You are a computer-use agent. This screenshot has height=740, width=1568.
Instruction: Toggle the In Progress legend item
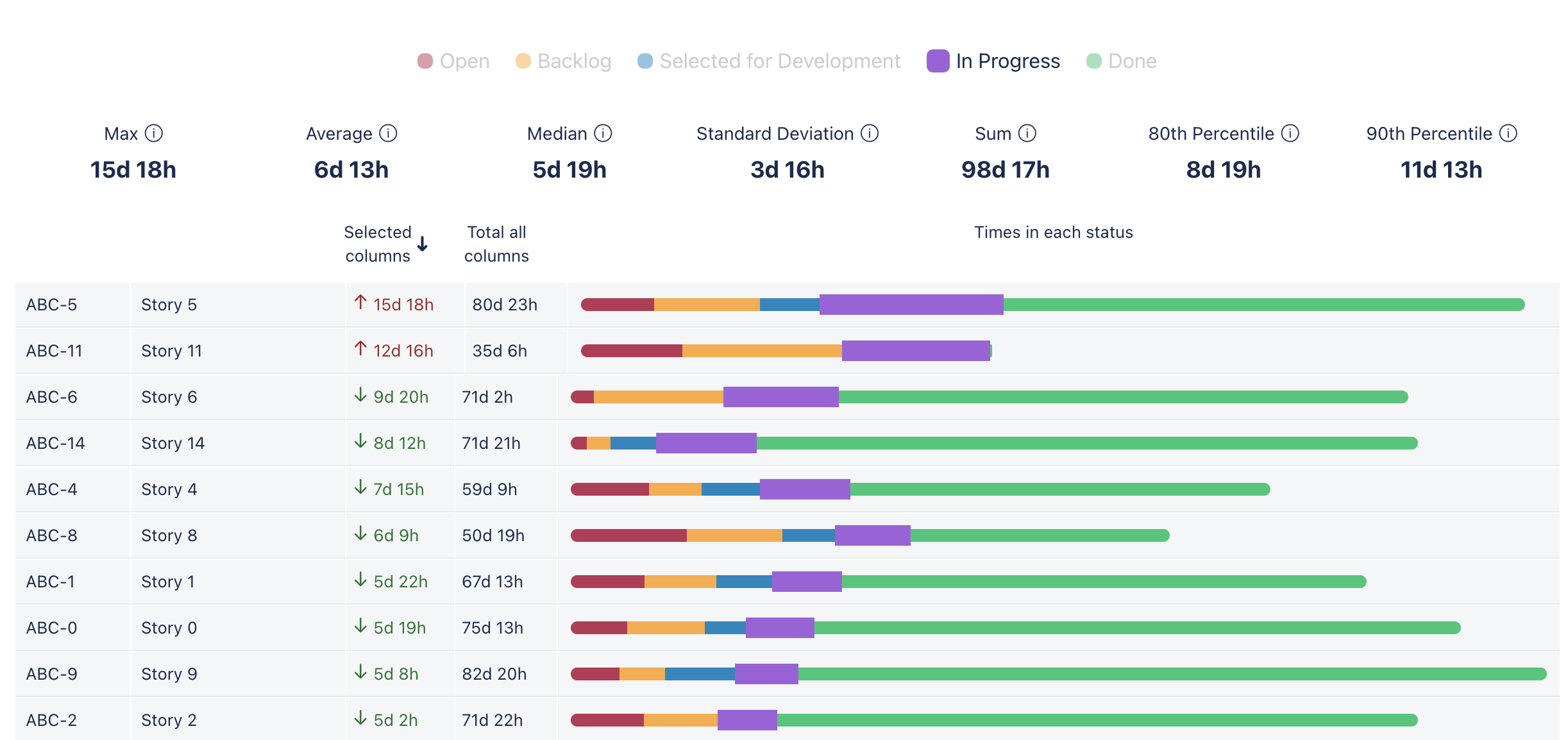993,61
